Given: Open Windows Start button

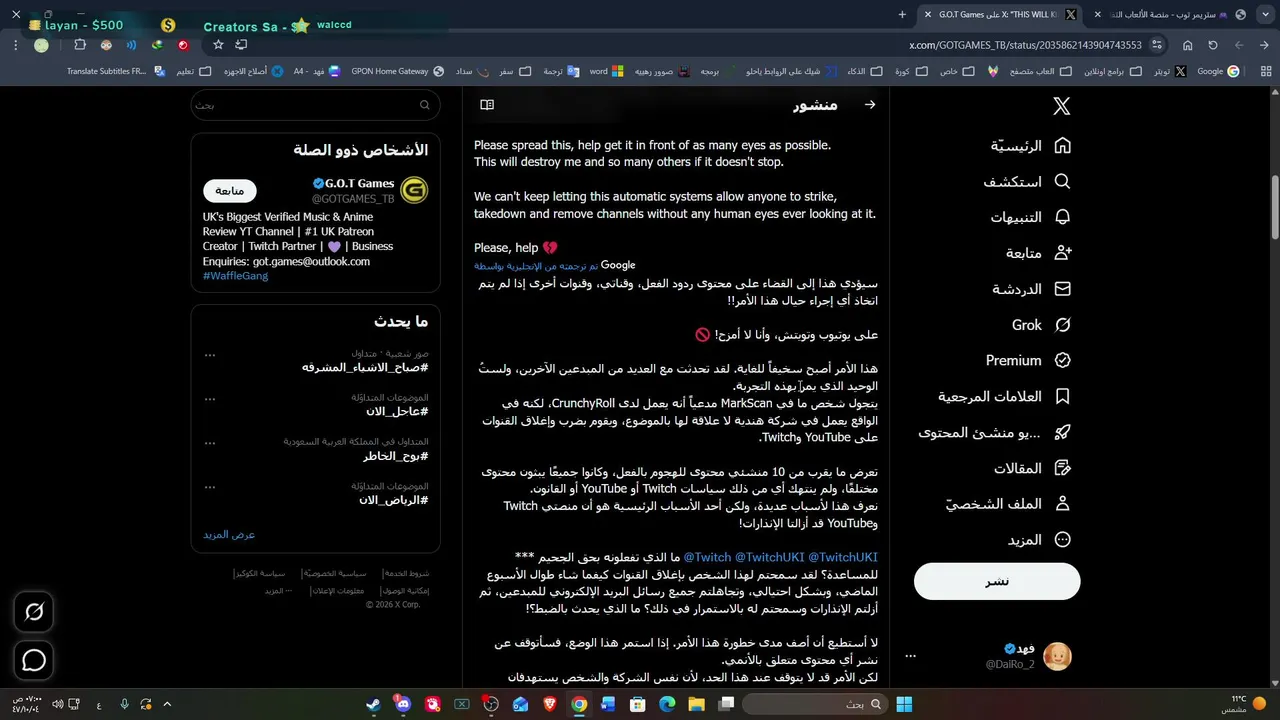Looking at the screenshot, I should (904, 705).
